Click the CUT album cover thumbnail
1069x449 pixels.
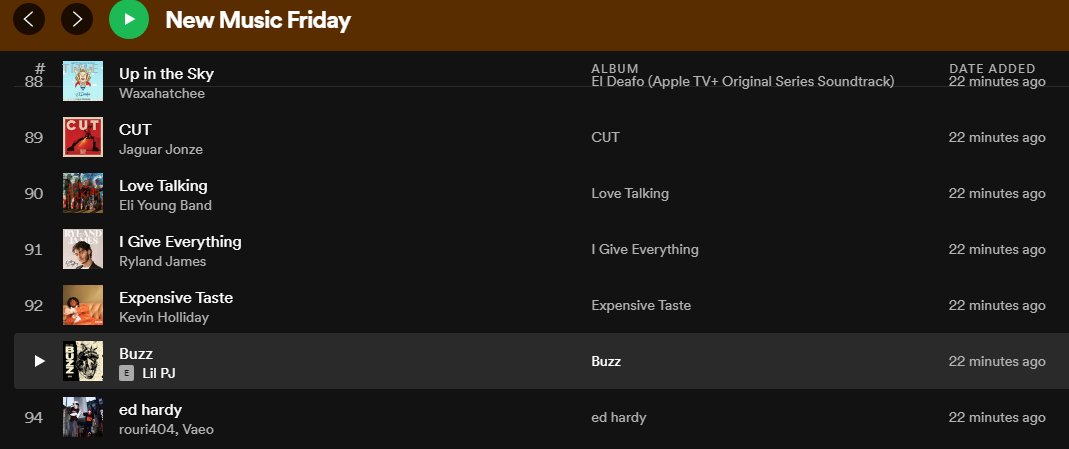(83, 137)
